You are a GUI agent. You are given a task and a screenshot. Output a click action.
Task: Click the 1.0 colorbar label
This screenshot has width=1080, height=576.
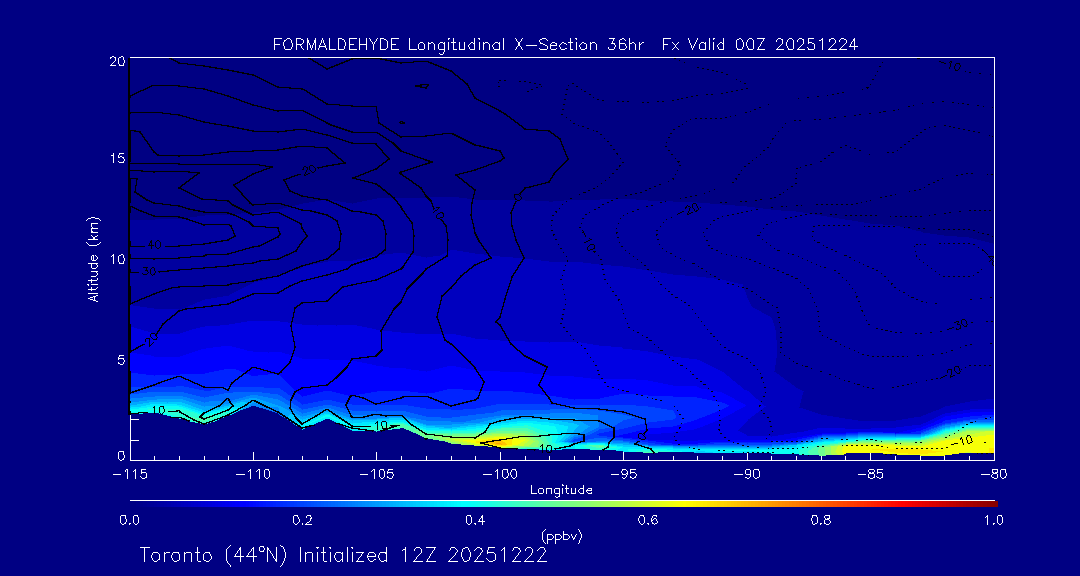coord(994,520)
